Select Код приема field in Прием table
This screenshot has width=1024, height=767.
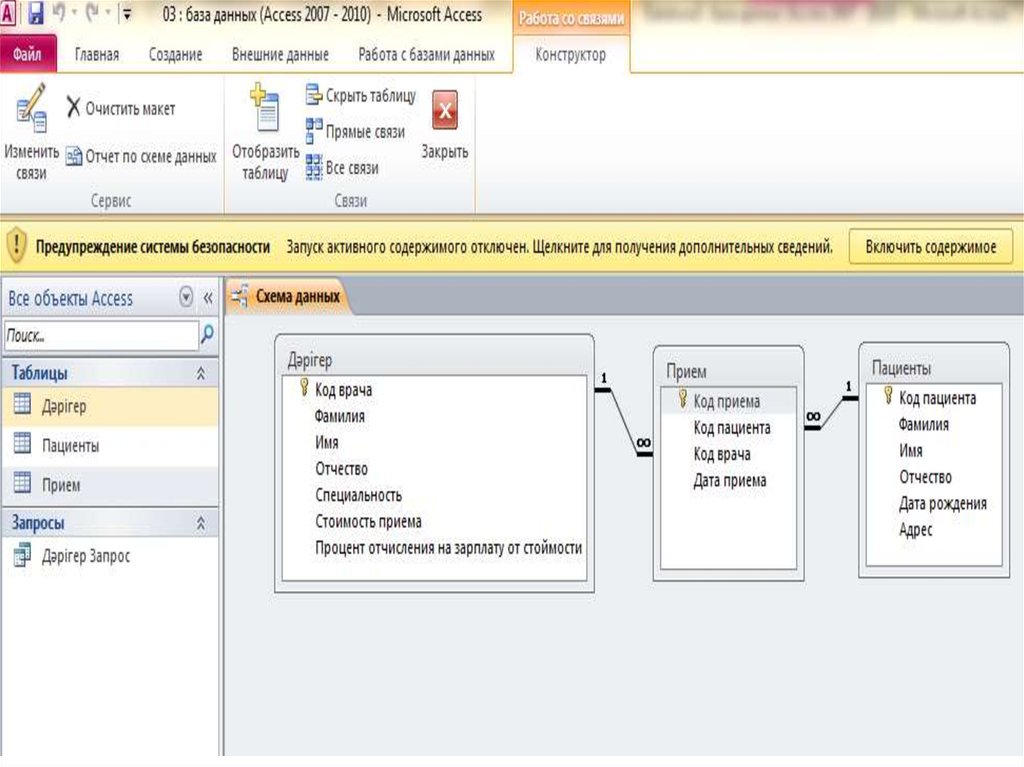pyautogui.click(x=727, y=401)
